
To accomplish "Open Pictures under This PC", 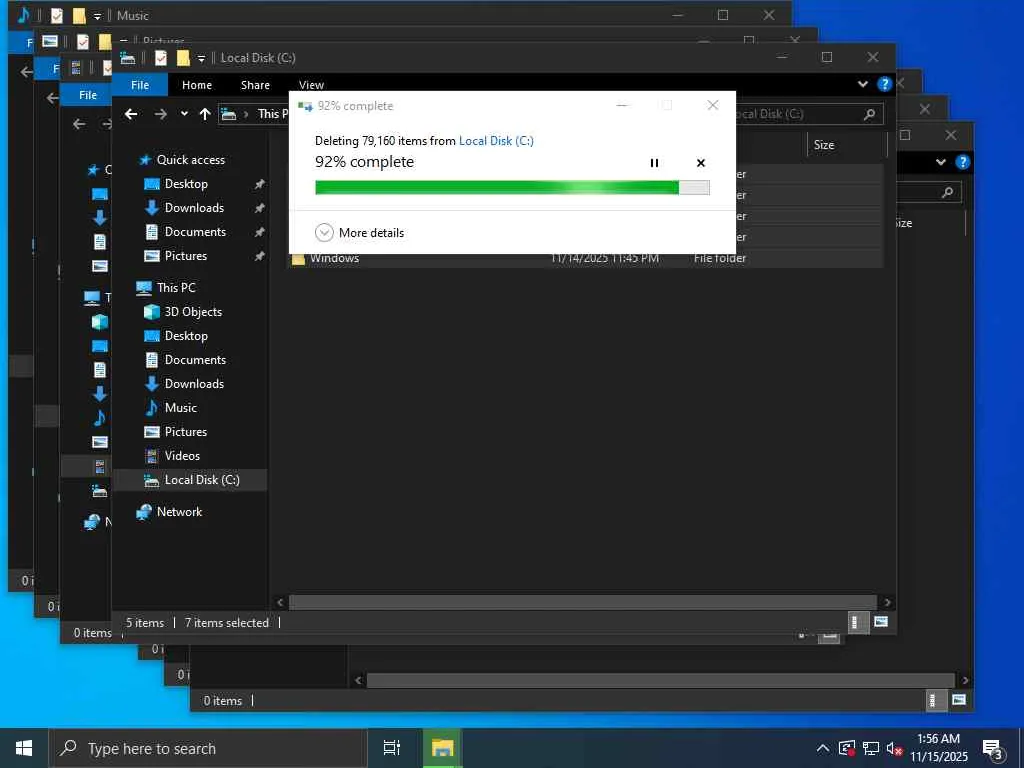I will (x=185, y=432).
